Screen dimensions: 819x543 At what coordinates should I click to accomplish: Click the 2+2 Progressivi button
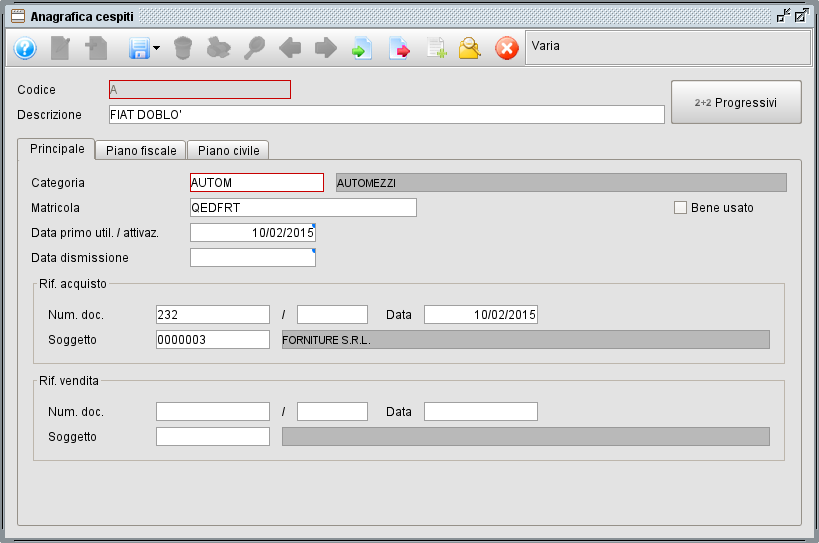coord(736,102)
